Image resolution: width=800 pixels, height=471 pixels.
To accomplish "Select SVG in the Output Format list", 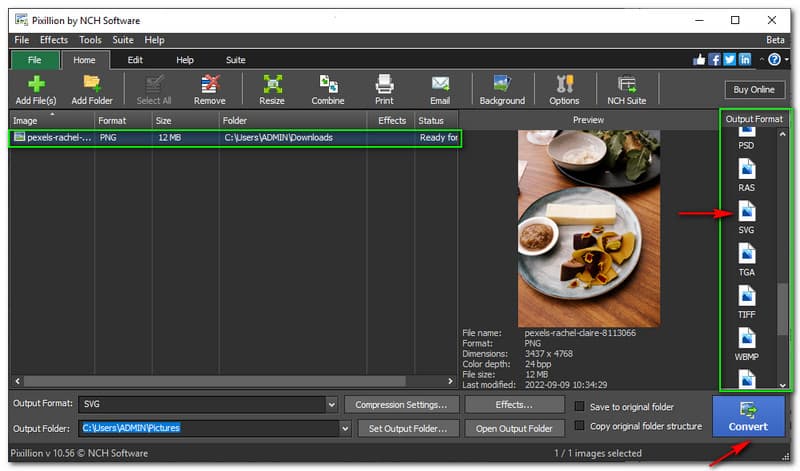I will coord(746,217).
